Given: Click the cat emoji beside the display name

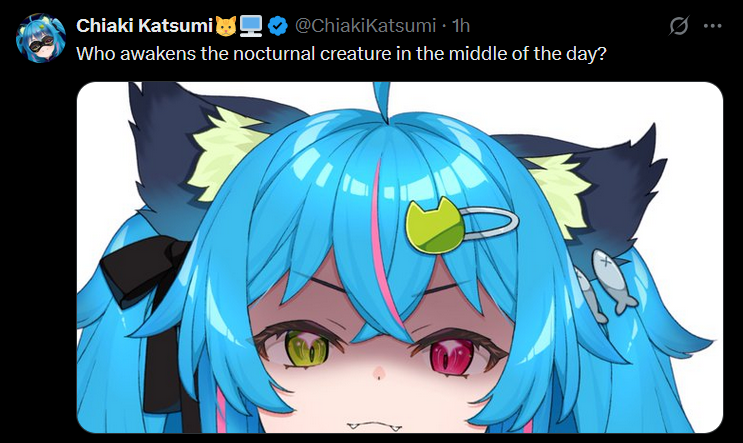Looking at the screenshot, I should pos(226,26).
